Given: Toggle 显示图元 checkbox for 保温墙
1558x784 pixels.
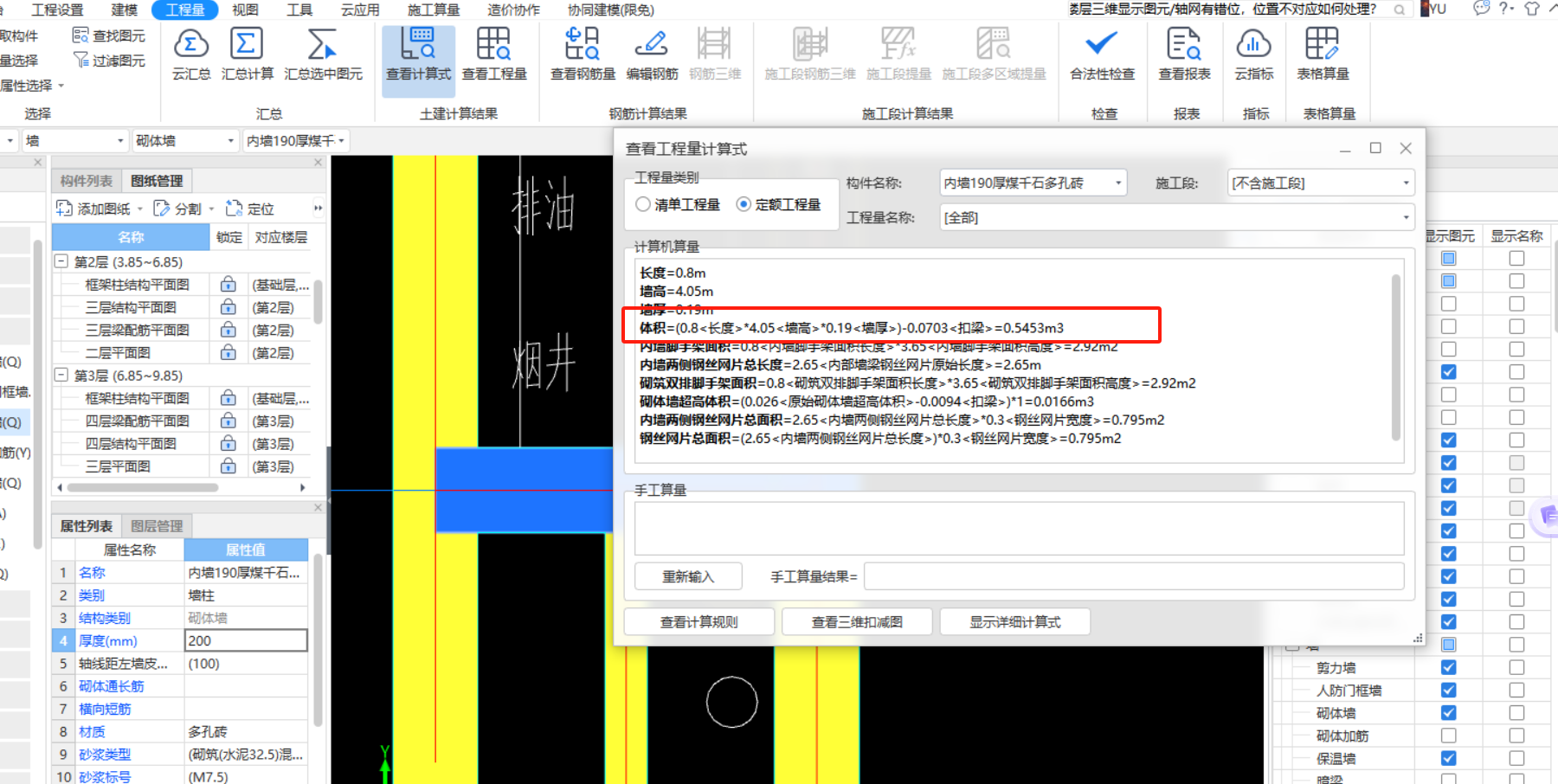Looking at the screenshot, I should point(1449,758).
